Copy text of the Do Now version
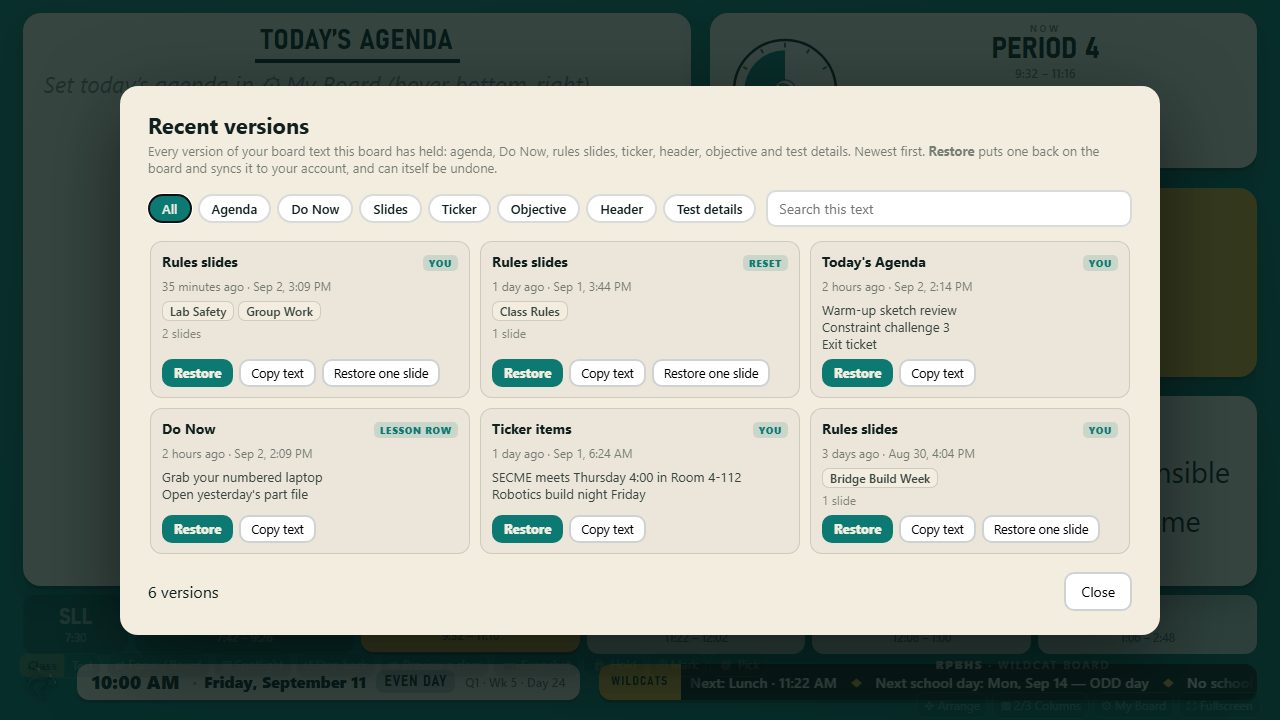 point(277,529)
